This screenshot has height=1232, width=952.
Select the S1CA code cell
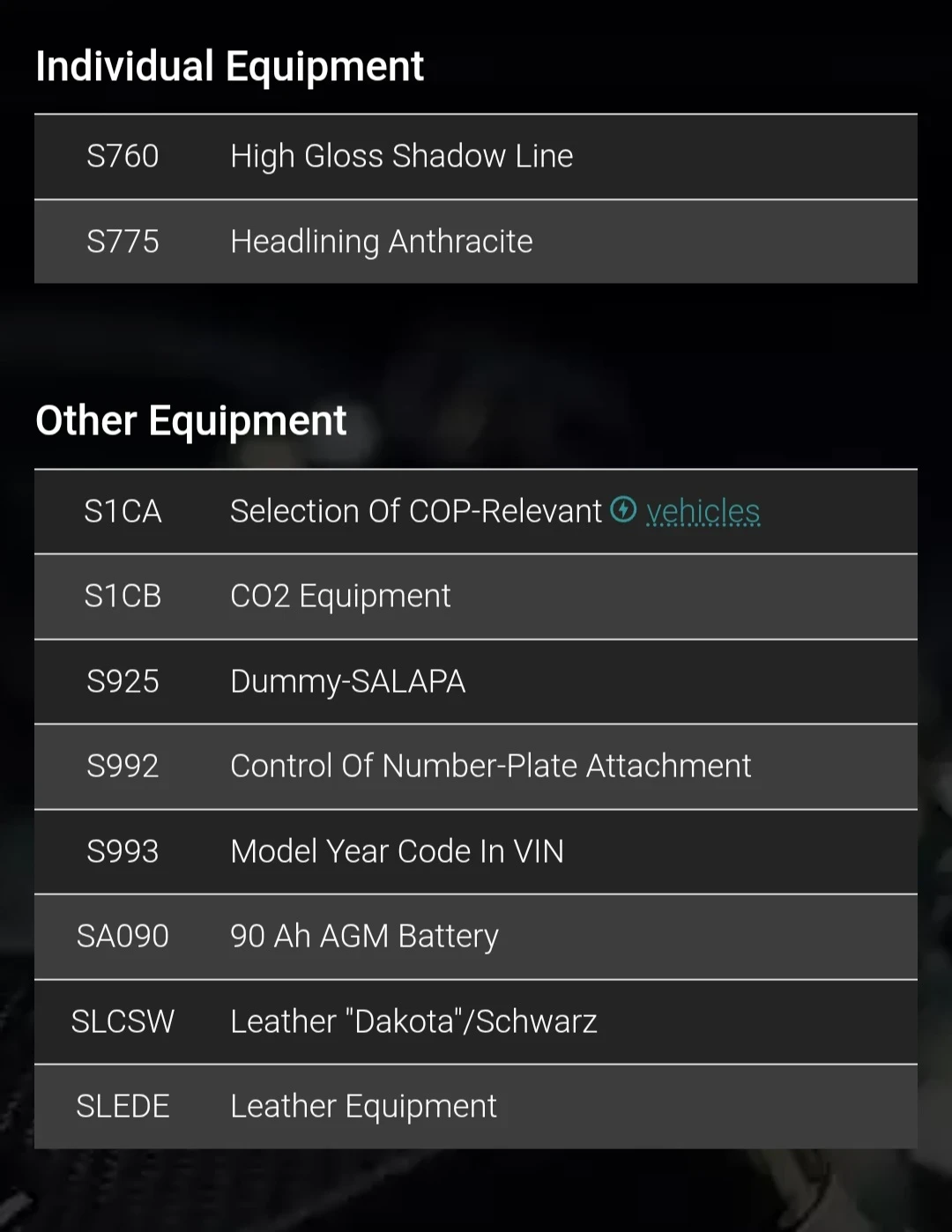click(x=123, y=511)
